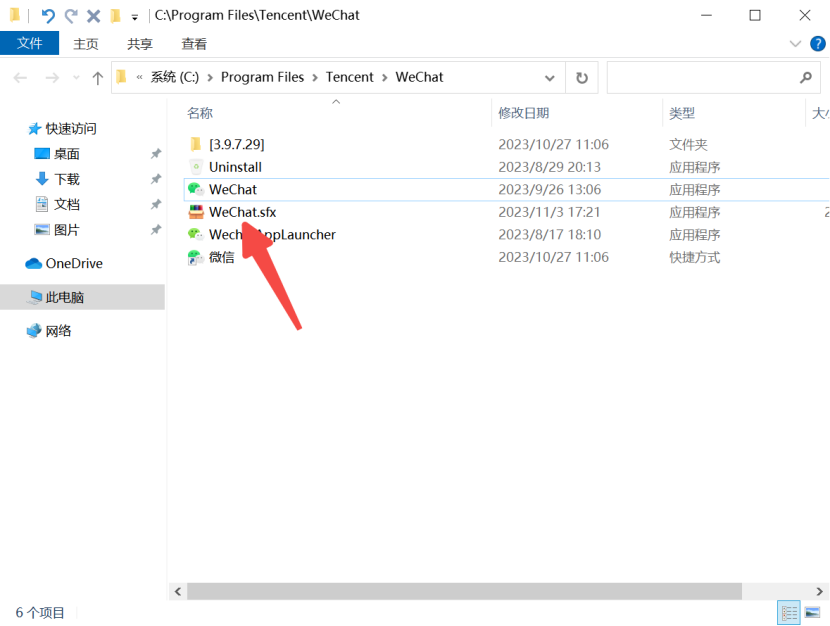Click the WeChat breadcrumb segment
The height and width of the screenshot is (626, 830).
[x=419, y=77]
